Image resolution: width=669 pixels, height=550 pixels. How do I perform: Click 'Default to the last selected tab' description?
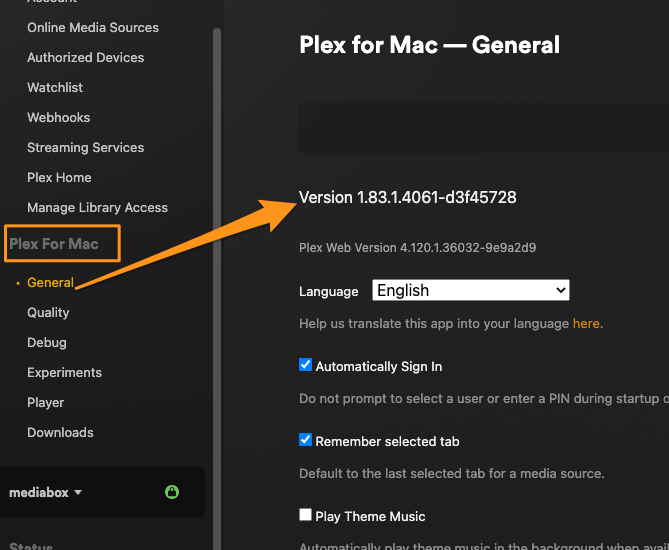pos(452,474)
